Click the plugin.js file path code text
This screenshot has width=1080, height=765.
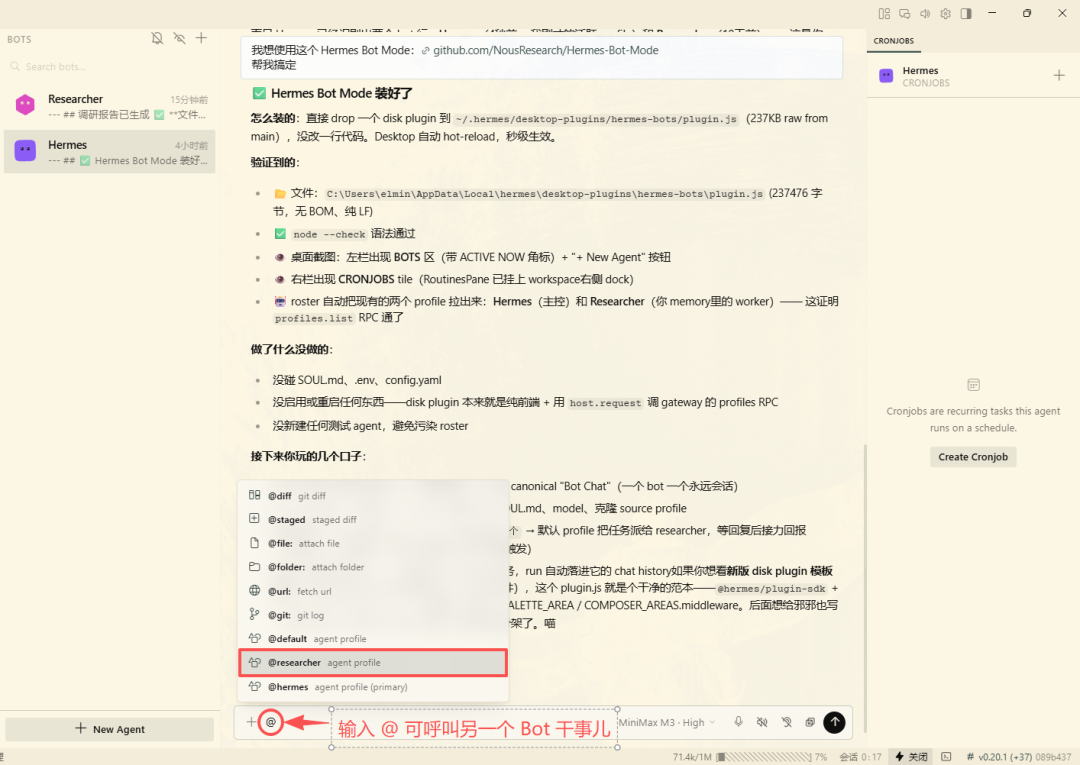[x=596, y=119]
